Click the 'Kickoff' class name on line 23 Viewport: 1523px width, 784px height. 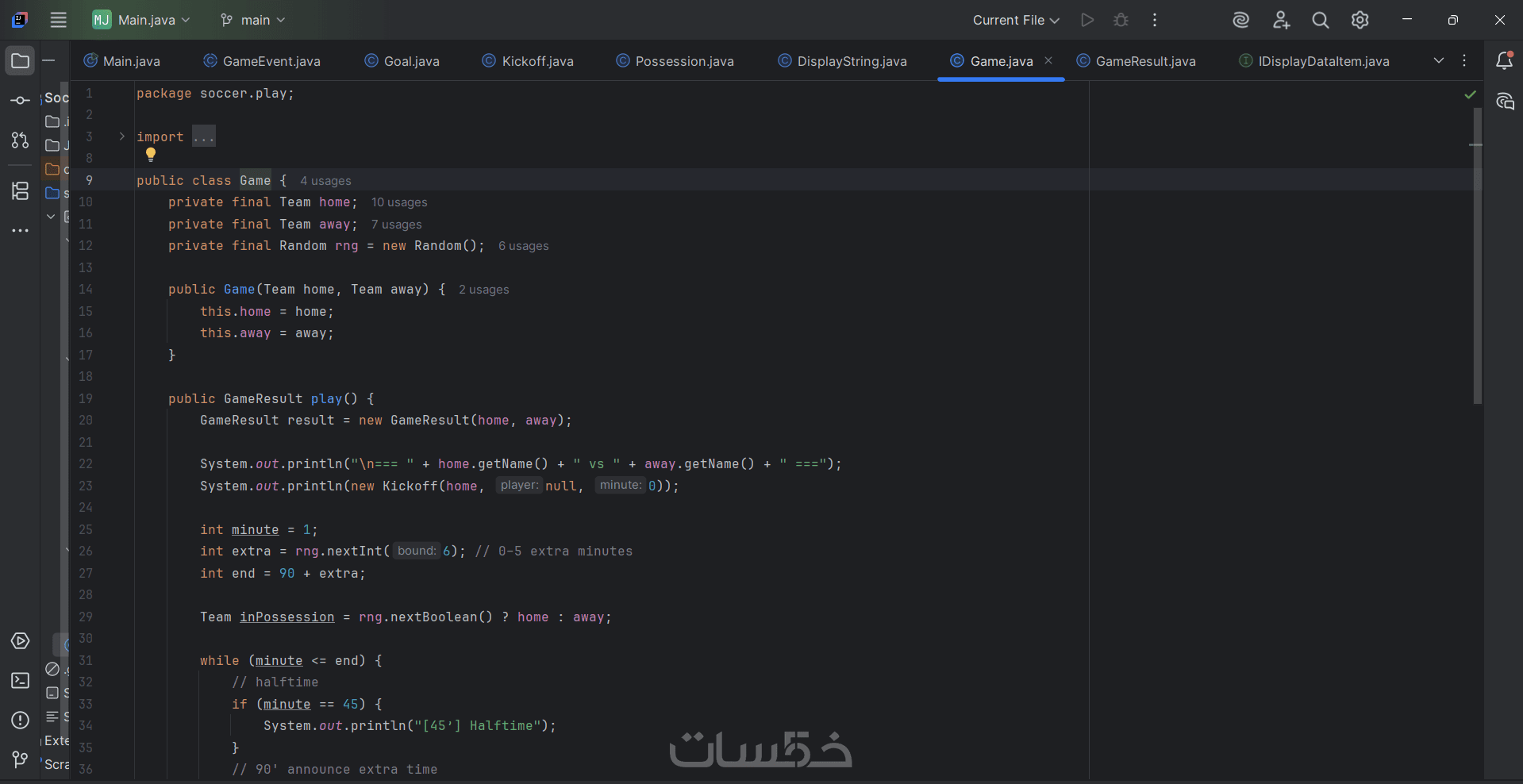point(410,486)
